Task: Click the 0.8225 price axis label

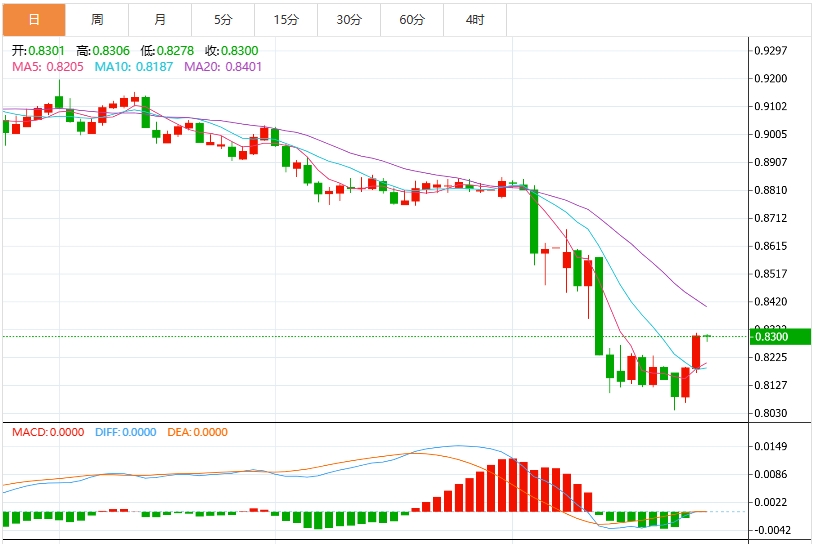Action: pos(771,357)
